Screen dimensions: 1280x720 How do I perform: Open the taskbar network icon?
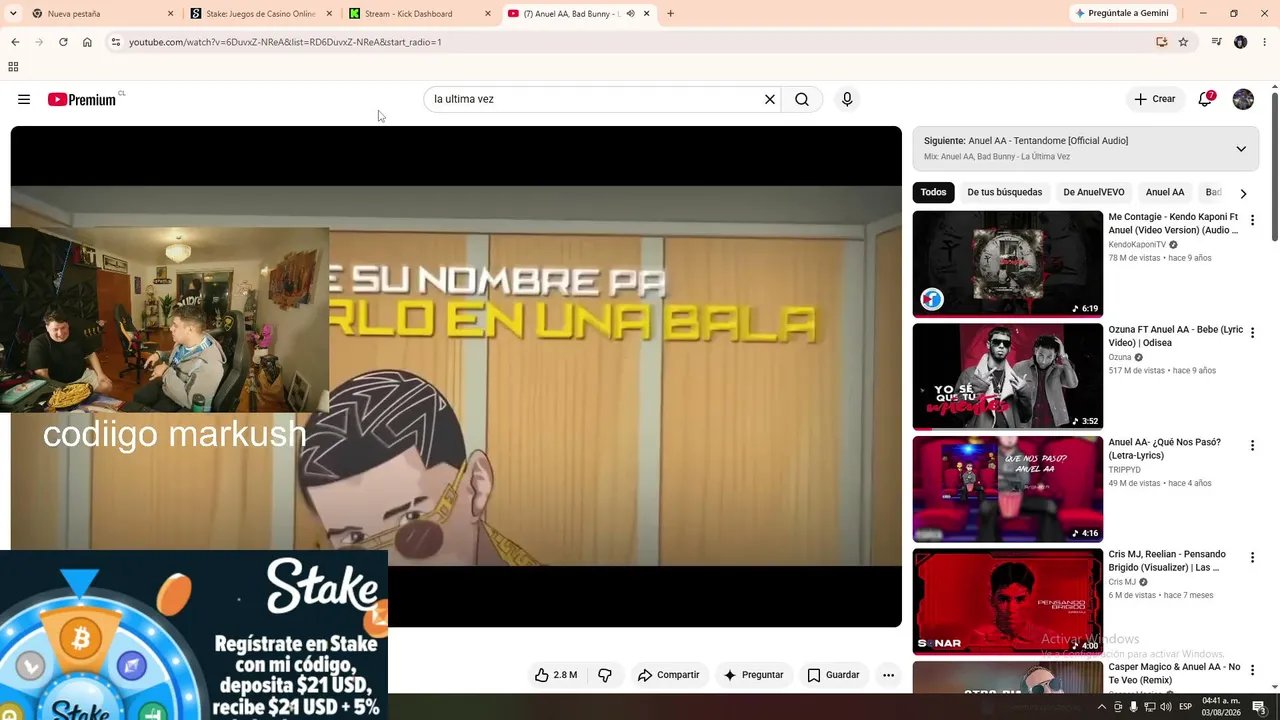(1150, 707)
